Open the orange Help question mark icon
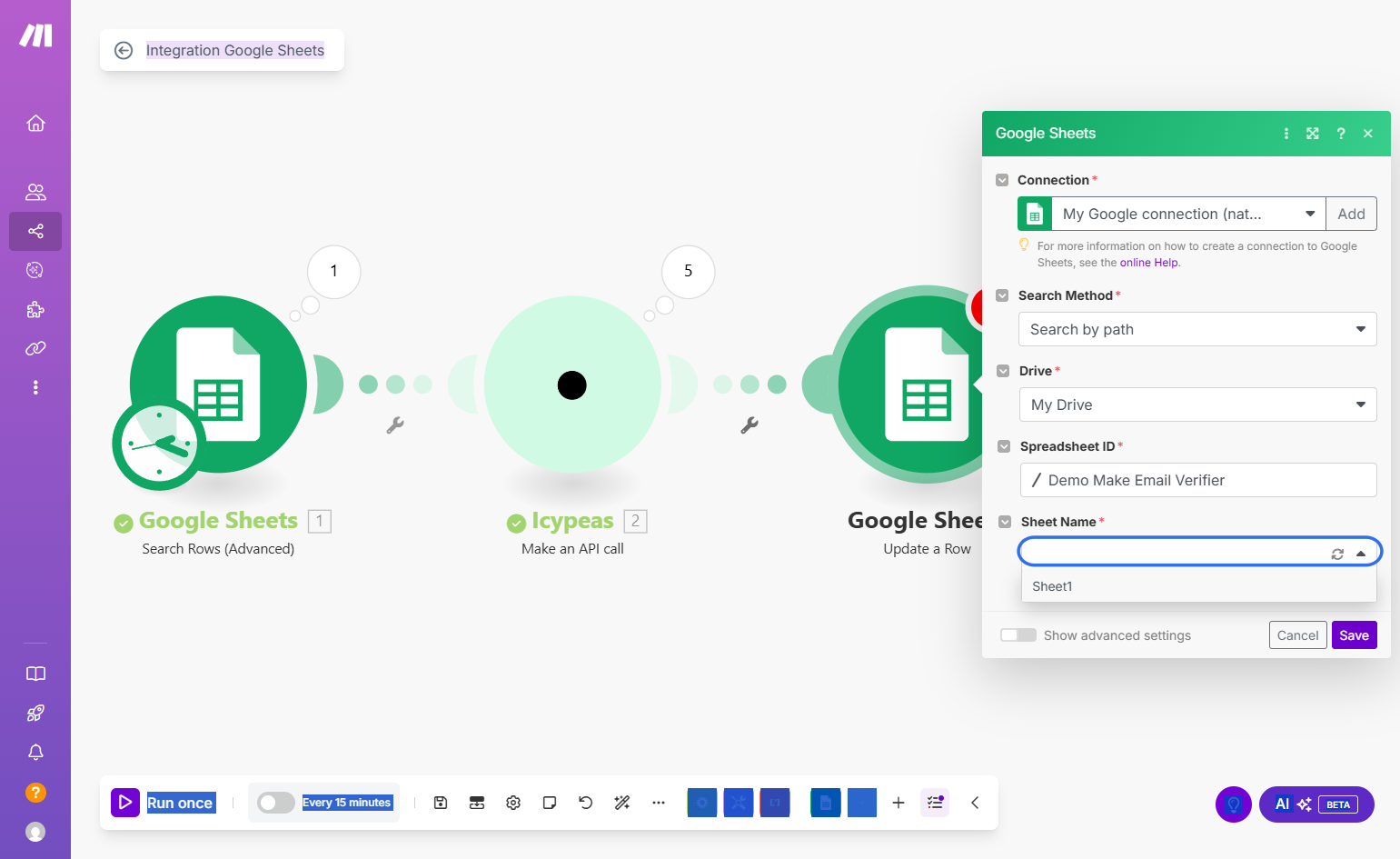 [x=35, y=793]
